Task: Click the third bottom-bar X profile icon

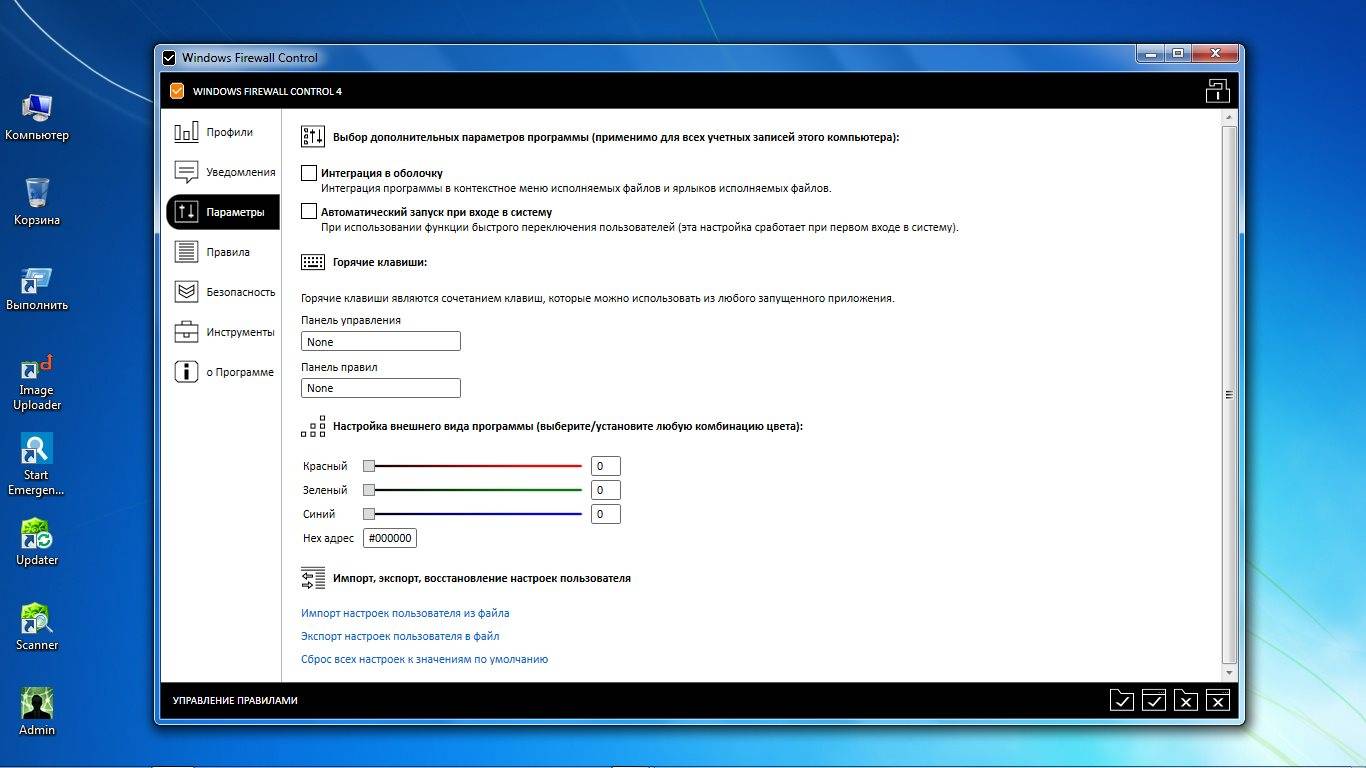Action: (1186, 700)
